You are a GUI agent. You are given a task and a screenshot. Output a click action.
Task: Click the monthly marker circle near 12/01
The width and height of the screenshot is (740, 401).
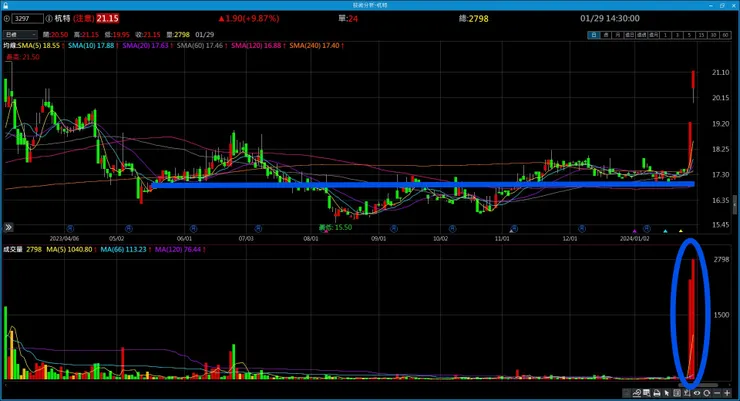pyautogui.click(x=581, y=229)
